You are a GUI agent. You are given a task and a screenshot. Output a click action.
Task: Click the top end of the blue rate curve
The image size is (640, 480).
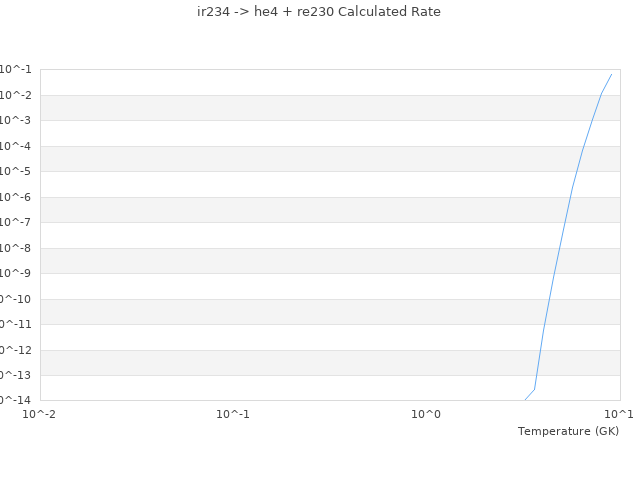611,74
